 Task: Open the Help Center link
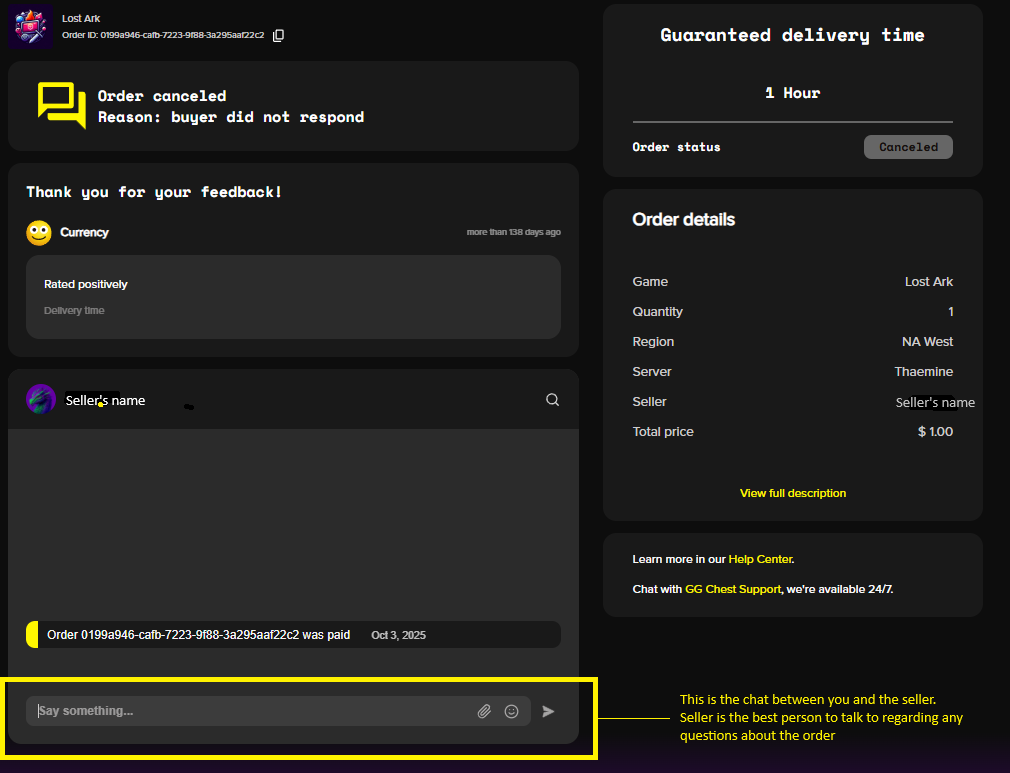(760, 559)
